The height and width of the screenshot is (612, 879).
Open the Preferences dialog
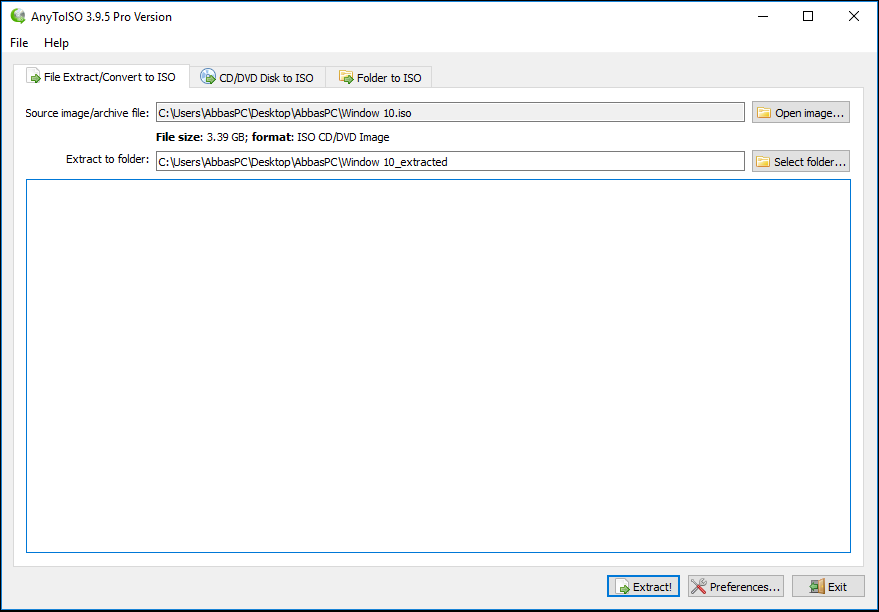pyautogui.click(x=736, y=586)
